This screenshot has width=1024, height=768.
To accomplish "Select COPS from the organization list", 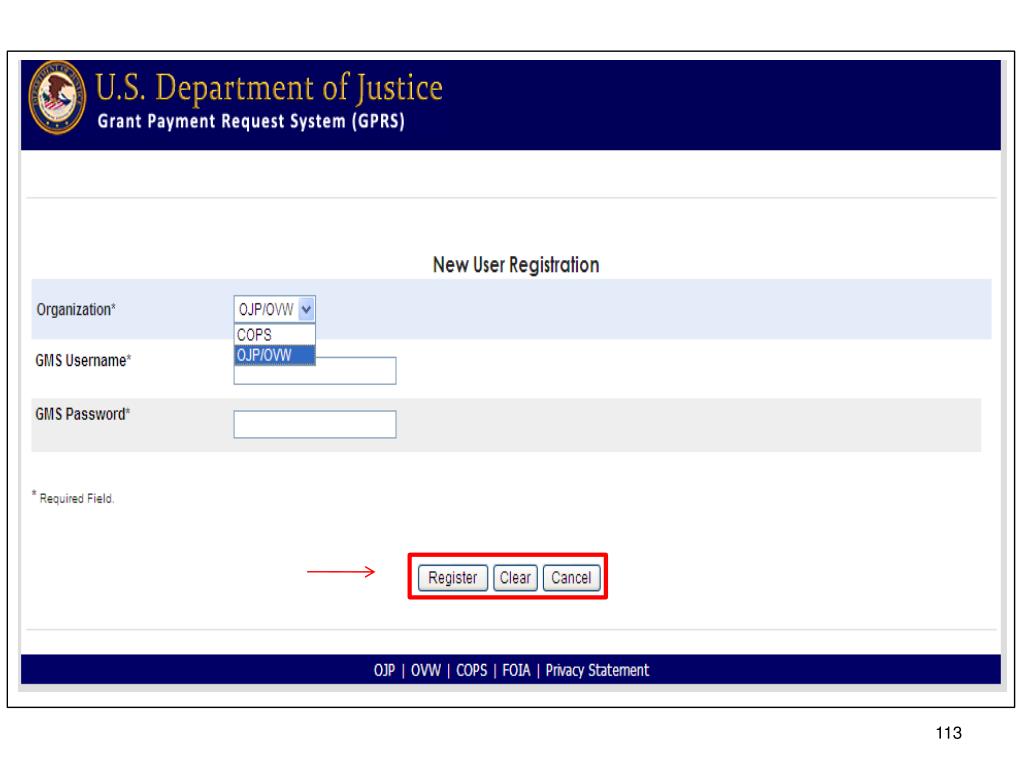I will 274,334.
